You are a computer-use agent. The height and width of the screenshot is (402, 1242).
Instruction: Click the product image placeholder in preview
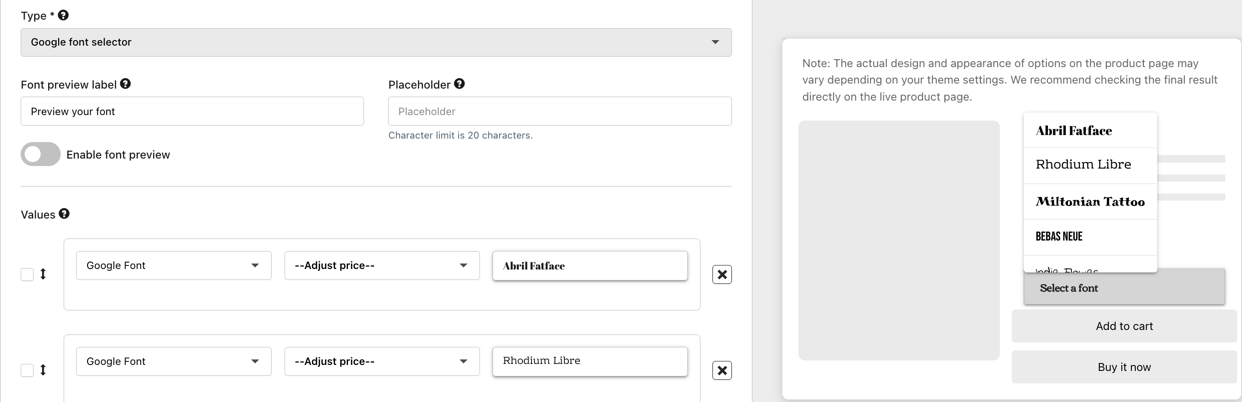pyautogui.click(x=899, y=240)
